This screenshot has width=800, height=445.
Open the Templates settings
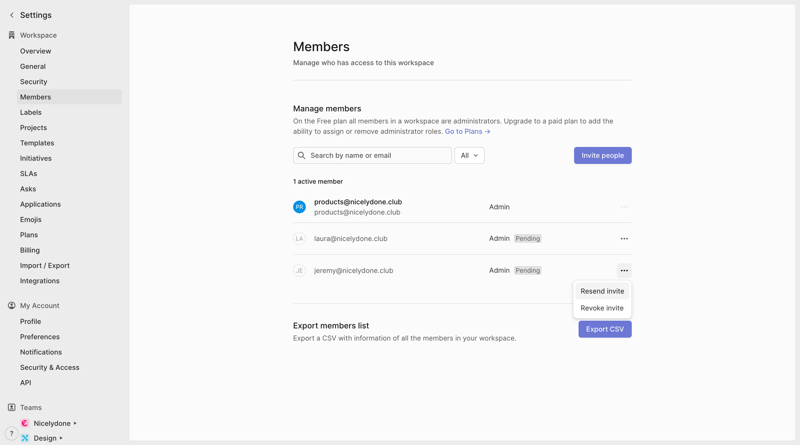coord(69,143)
